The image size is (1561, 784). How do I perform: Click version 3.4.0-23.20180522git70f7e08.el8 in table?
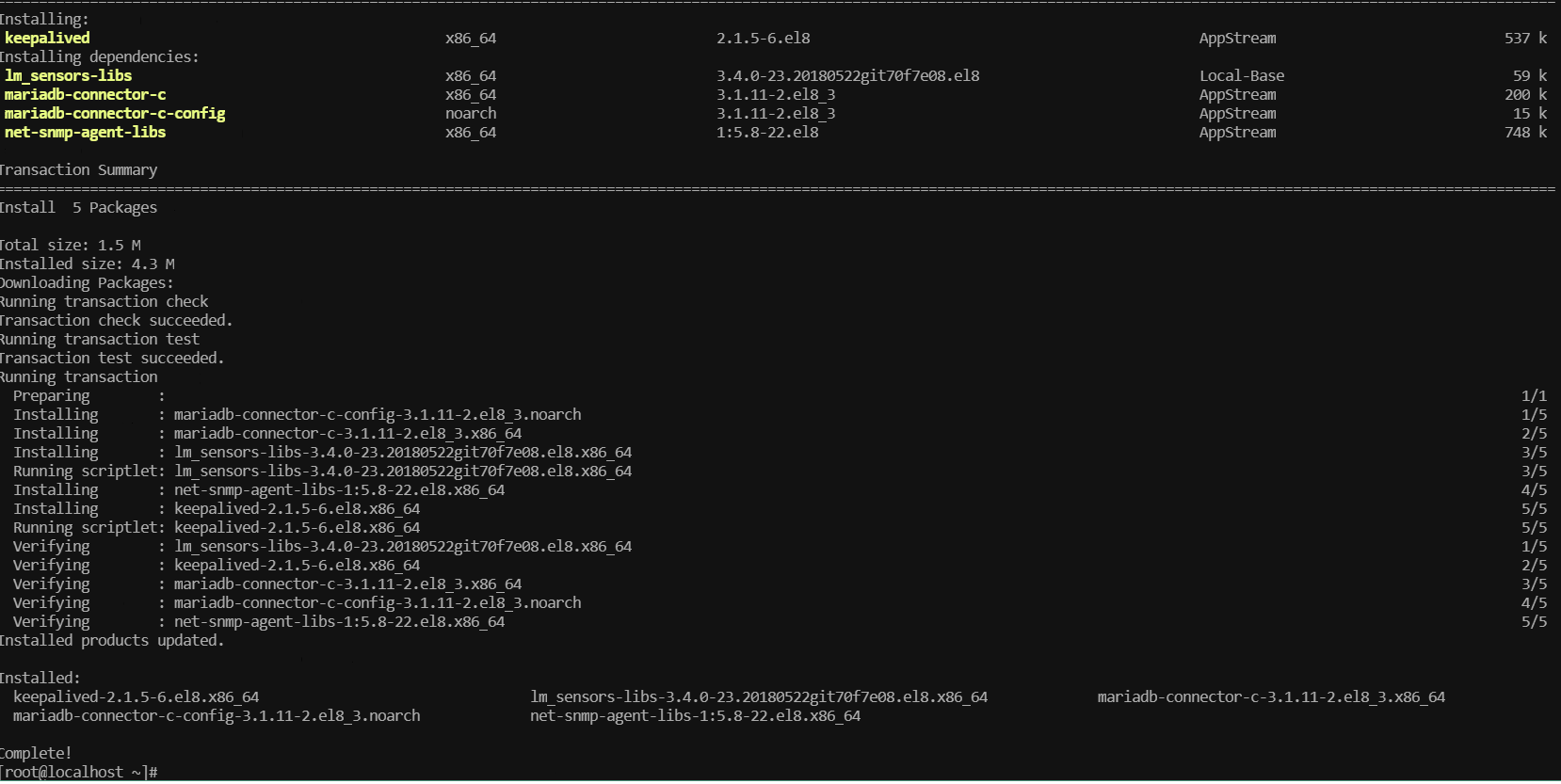click(x=847, y=76)
